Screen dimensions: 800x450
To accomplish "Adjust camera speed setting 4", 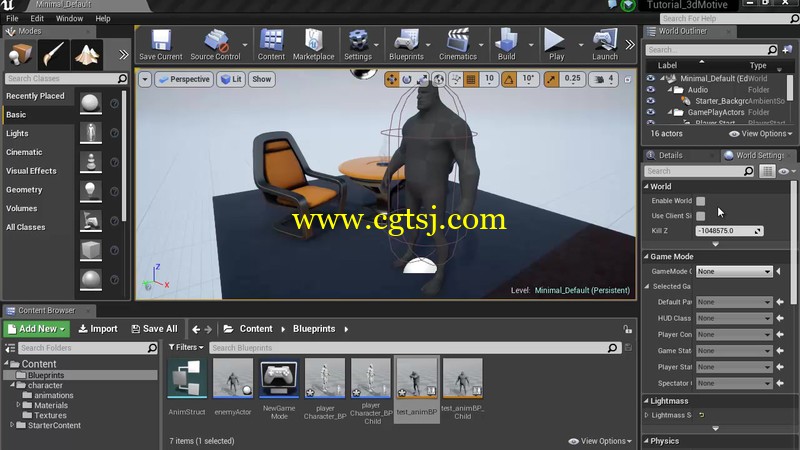I will [x=604, y=79].
